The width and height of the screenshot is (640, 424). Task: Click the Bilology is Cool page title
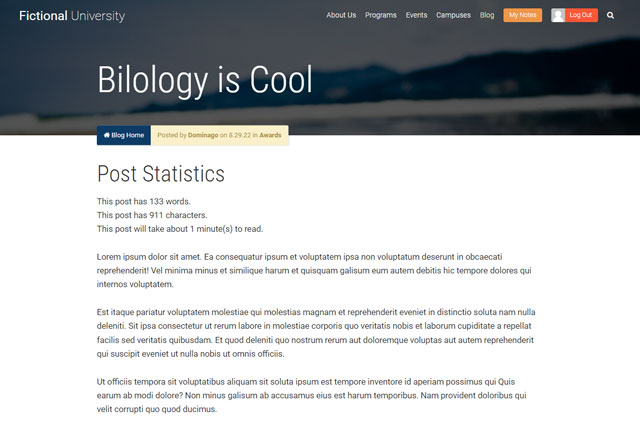tap(205, 80)
